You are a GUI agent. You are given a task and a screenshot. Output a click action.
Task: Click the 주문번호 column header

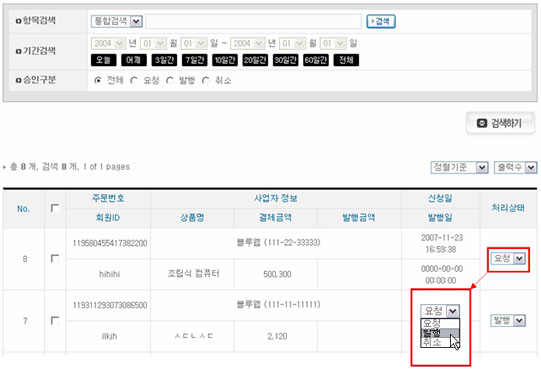(x=108, y=198)
